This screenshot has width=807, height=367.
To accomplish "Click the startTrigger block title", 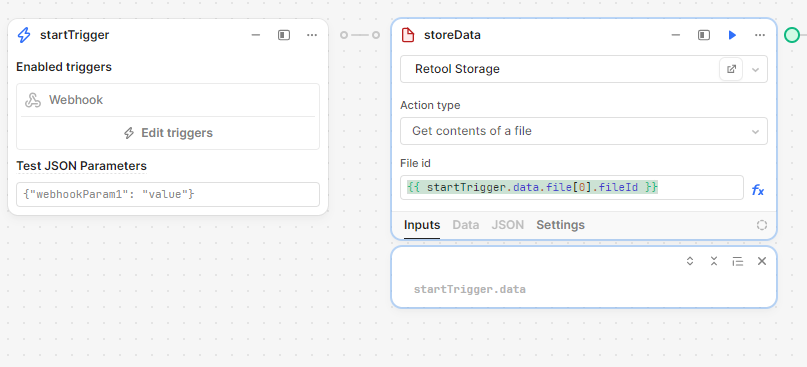I will pyautogui.click(x=75, y=35).
